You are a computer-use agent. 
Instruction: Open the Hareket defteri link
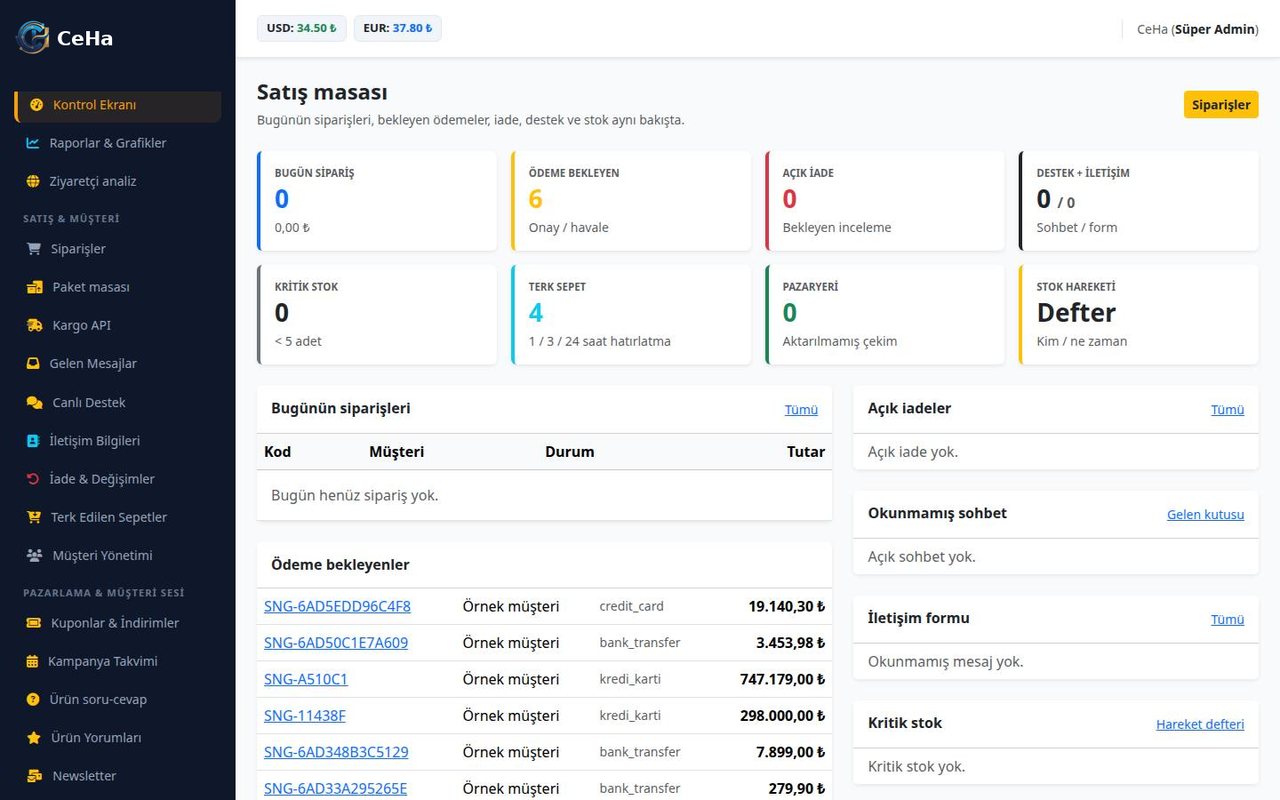click(x=1200, y=724)
